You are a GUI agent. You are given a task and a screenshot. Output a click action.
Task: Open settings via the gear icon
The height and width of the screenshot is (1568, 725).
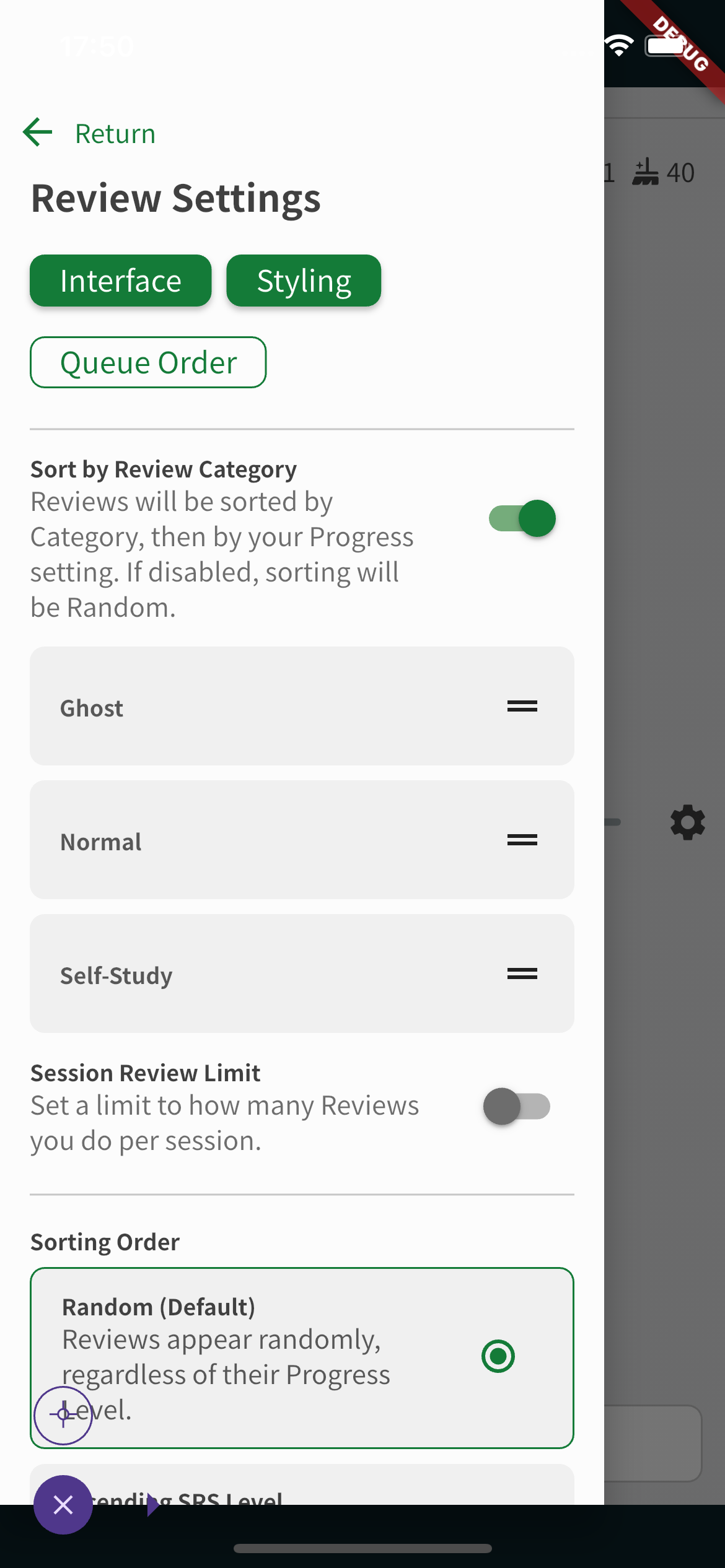[688, 822]
